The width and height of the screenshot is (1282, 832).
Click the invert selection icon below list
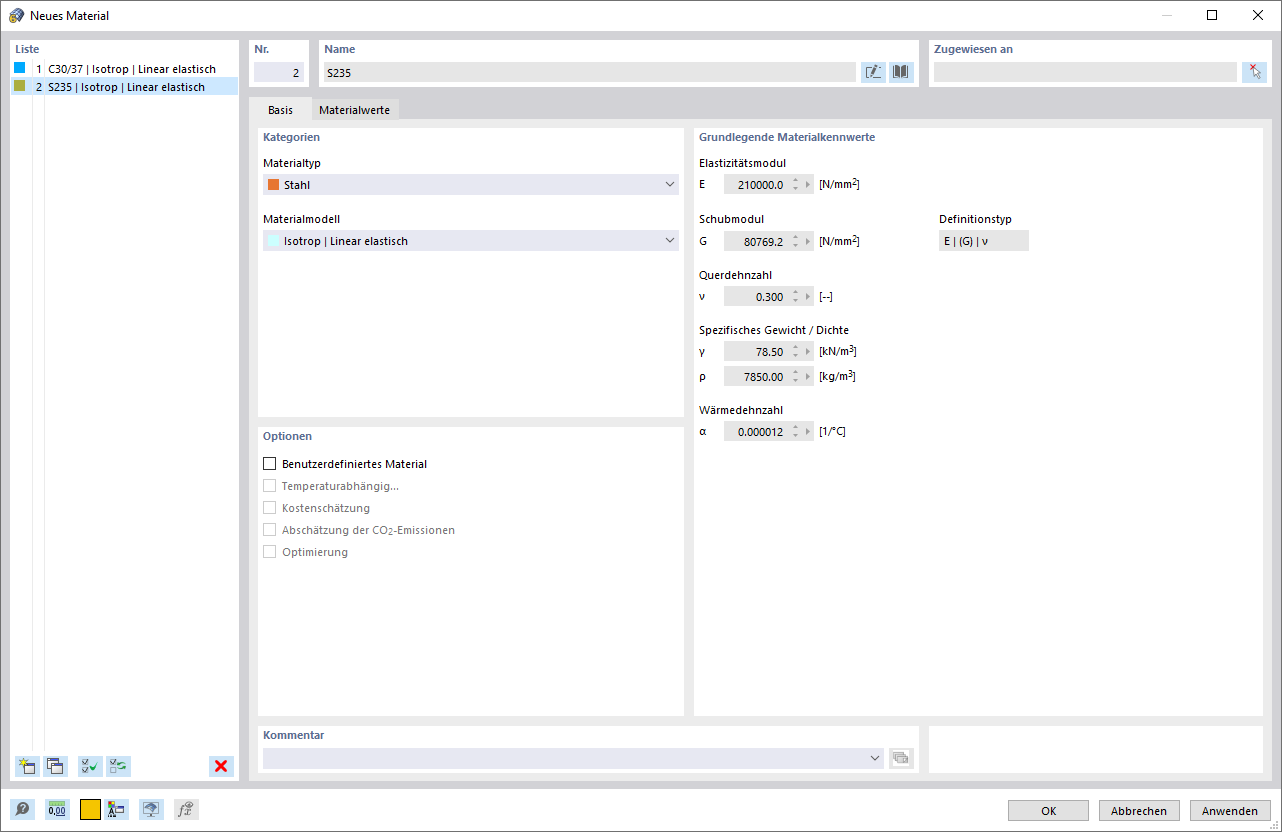[119, 766]
